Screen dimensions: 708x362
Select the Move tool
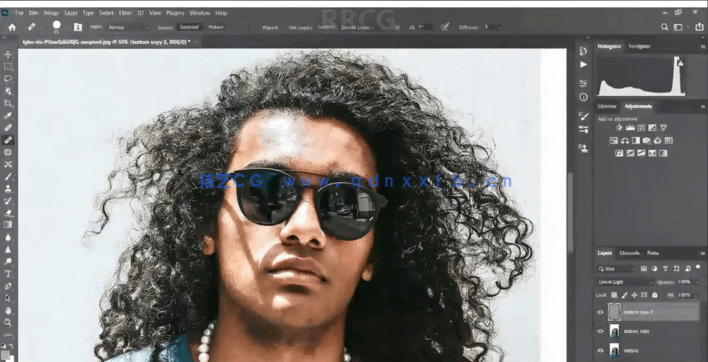[8, 55]
